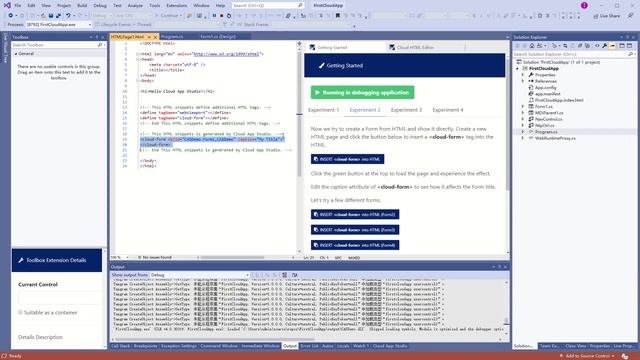Click the View Code icon in Solution Explorer
The height and width of the screenshot is (360, 640).
tap(597, 46)
